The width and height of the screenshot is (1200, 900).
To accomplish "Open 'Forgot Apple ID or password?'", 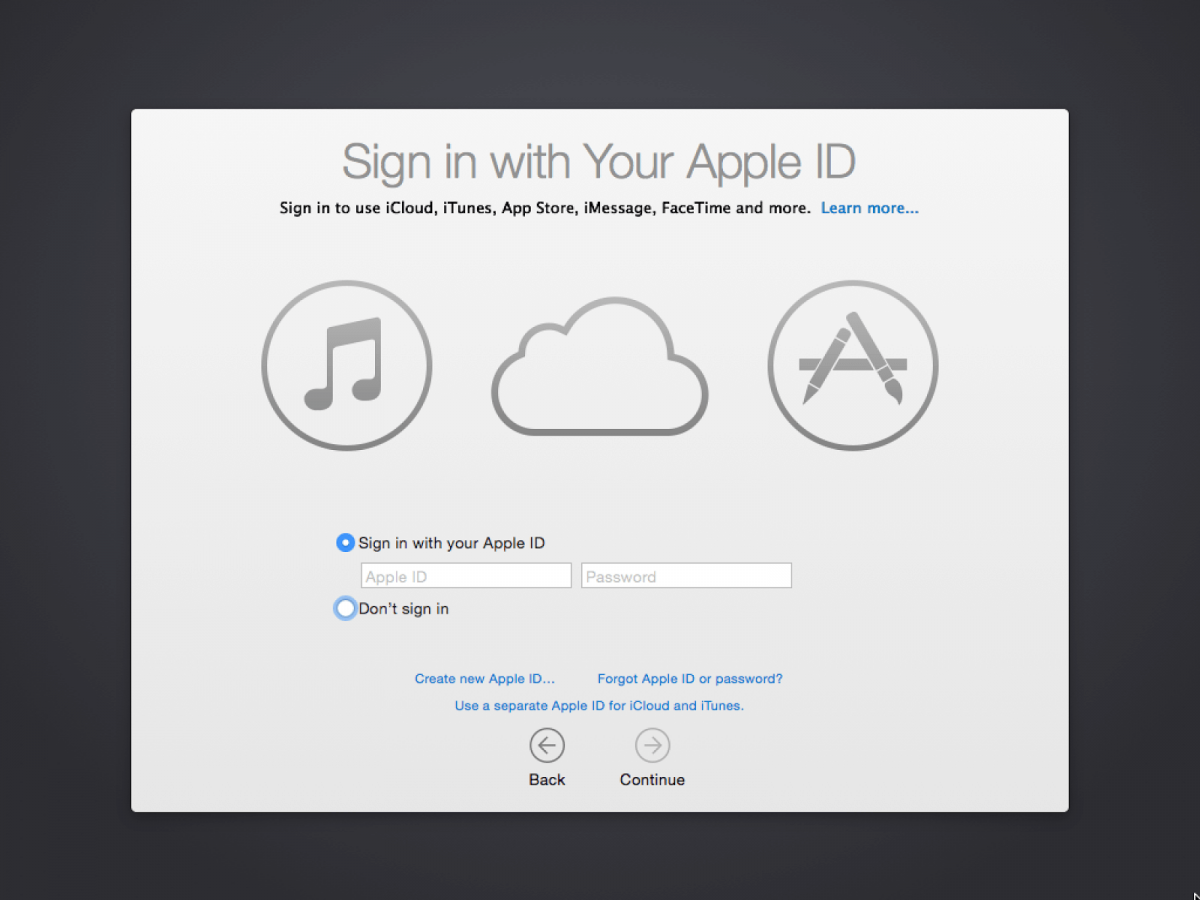I will [690, 678].
